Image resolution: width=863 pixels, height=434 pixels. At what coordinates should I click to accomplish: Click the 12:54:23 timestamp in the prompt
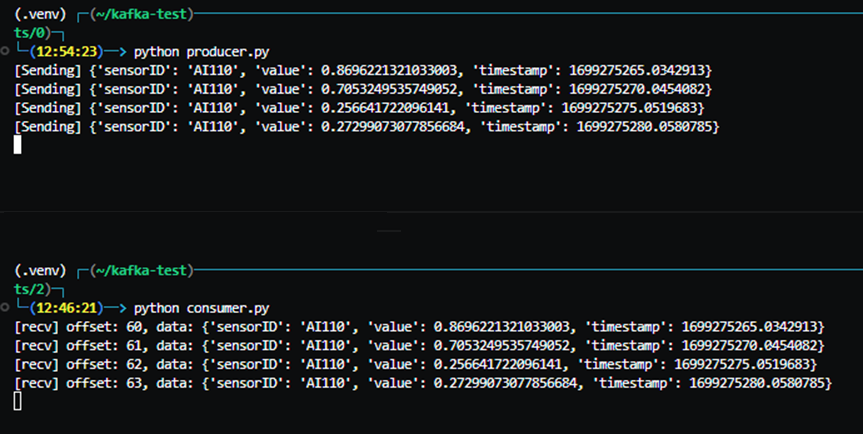point(67,52)
